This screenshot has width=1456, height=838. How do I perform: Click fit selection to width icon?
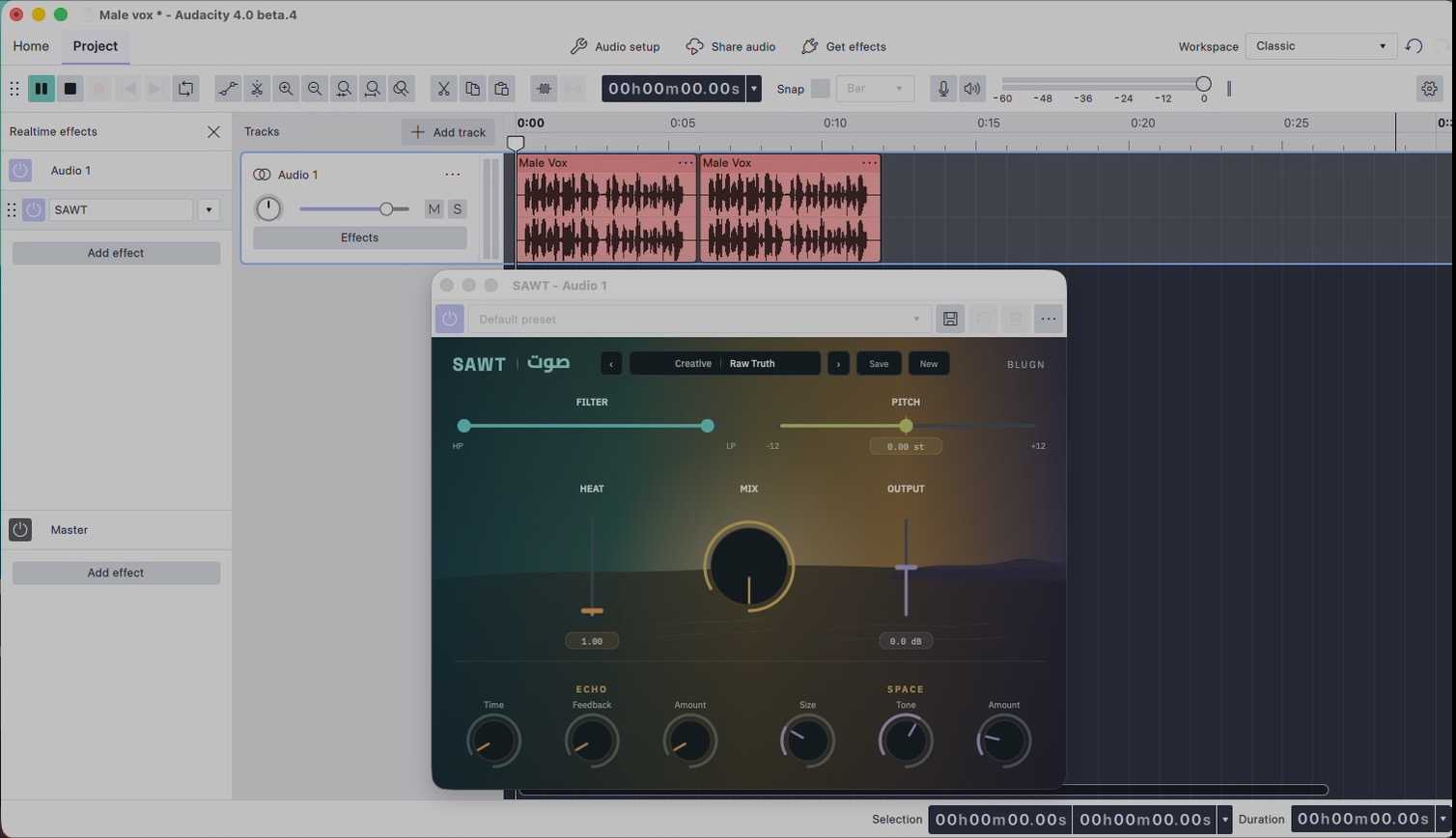[344, 89]
